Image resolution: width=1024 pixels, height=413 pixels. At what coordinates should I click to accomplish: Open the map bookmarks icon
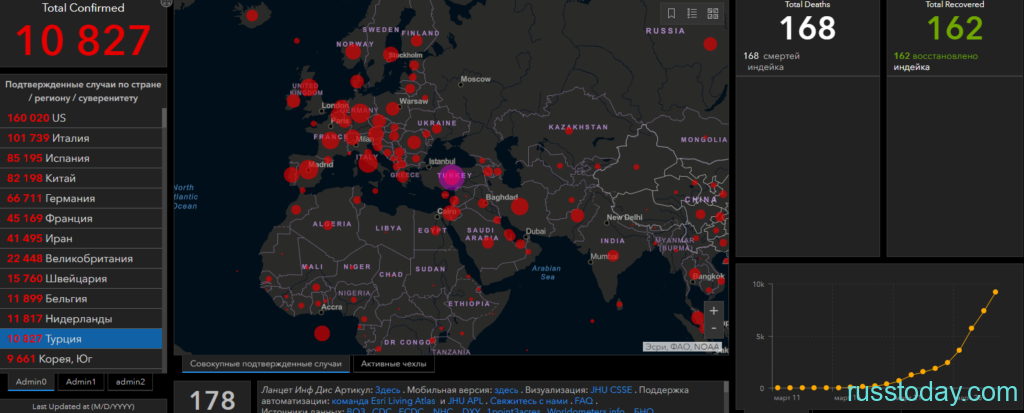click(671, 13)
